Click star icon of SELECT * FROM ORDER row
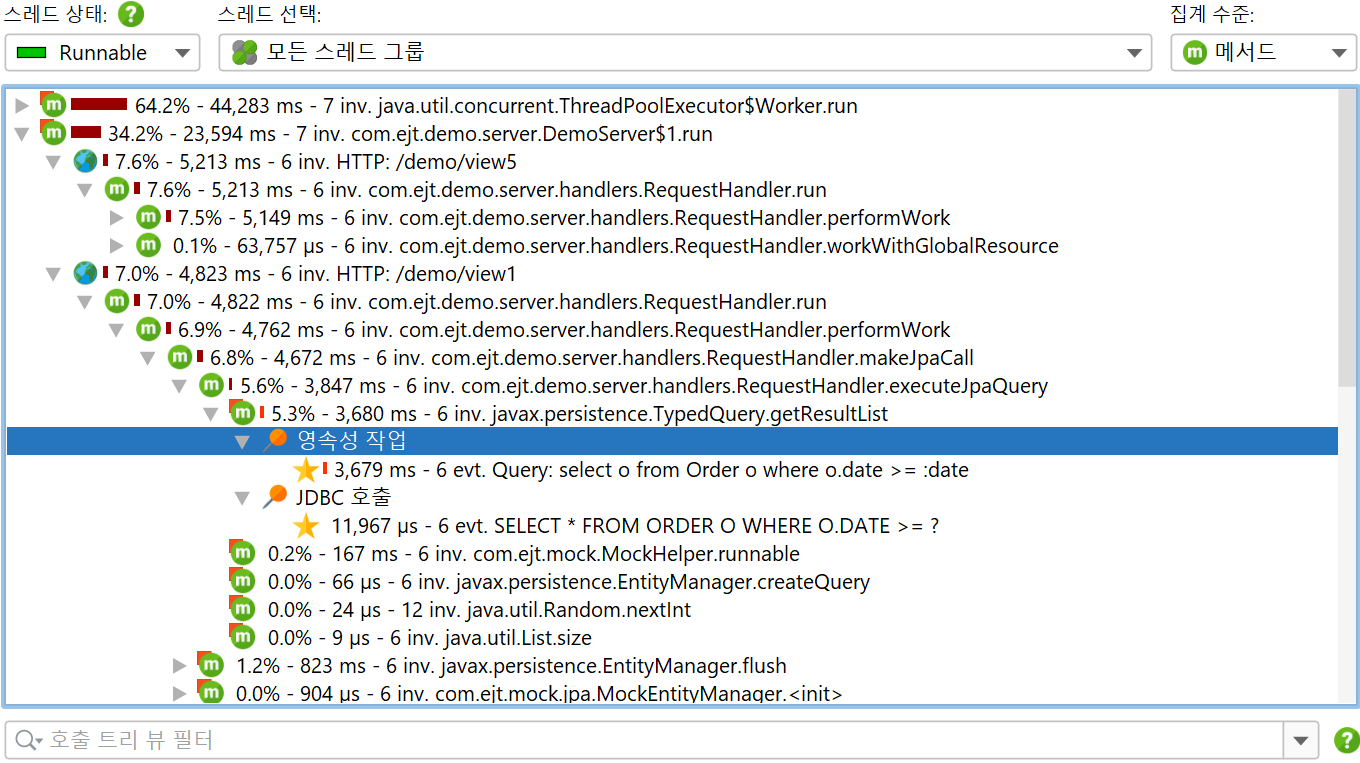Viewport: 1360px width, 763px height. (x=306, y=526)
